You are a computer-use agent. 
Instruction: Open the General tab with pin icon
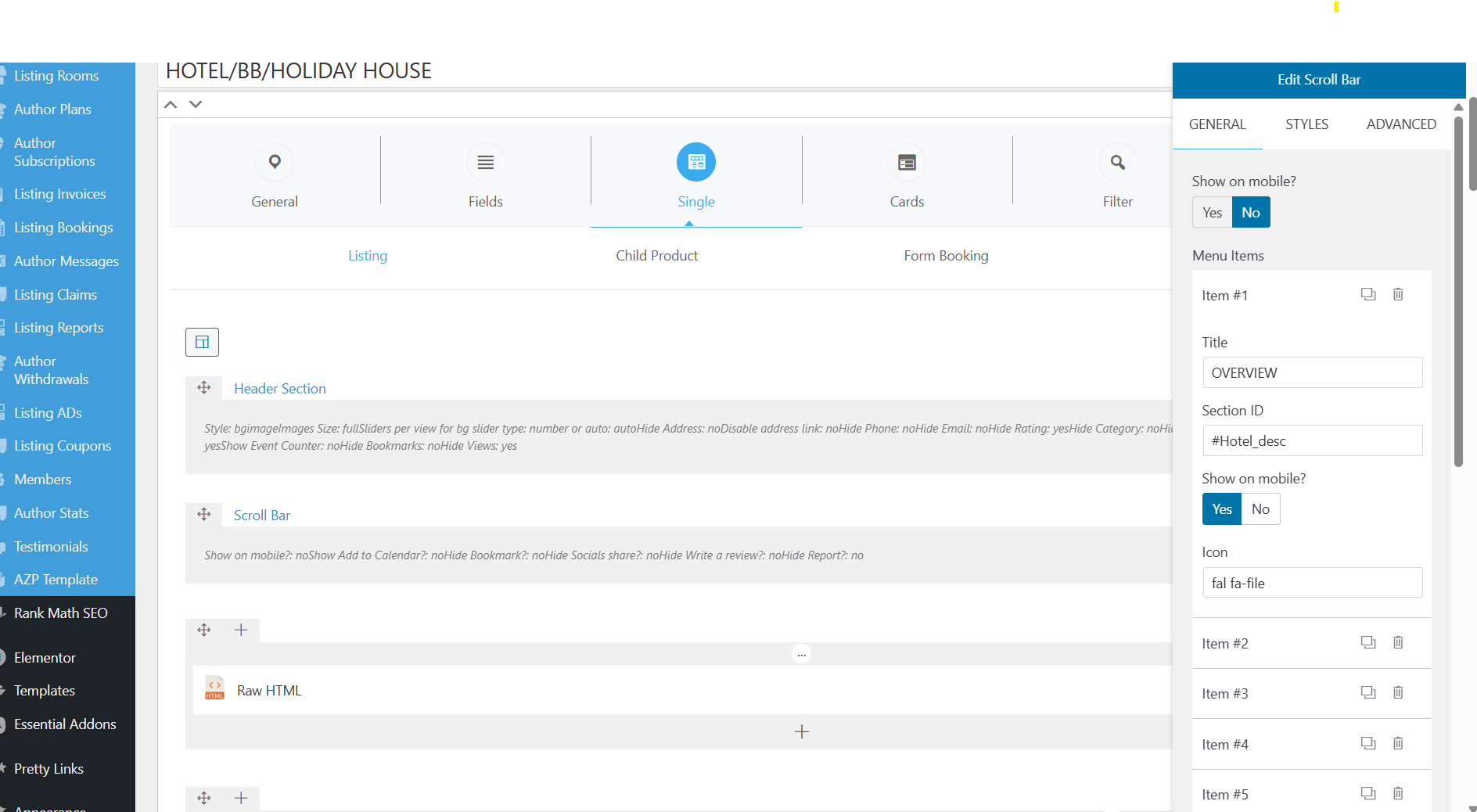[x=275, y=162]
